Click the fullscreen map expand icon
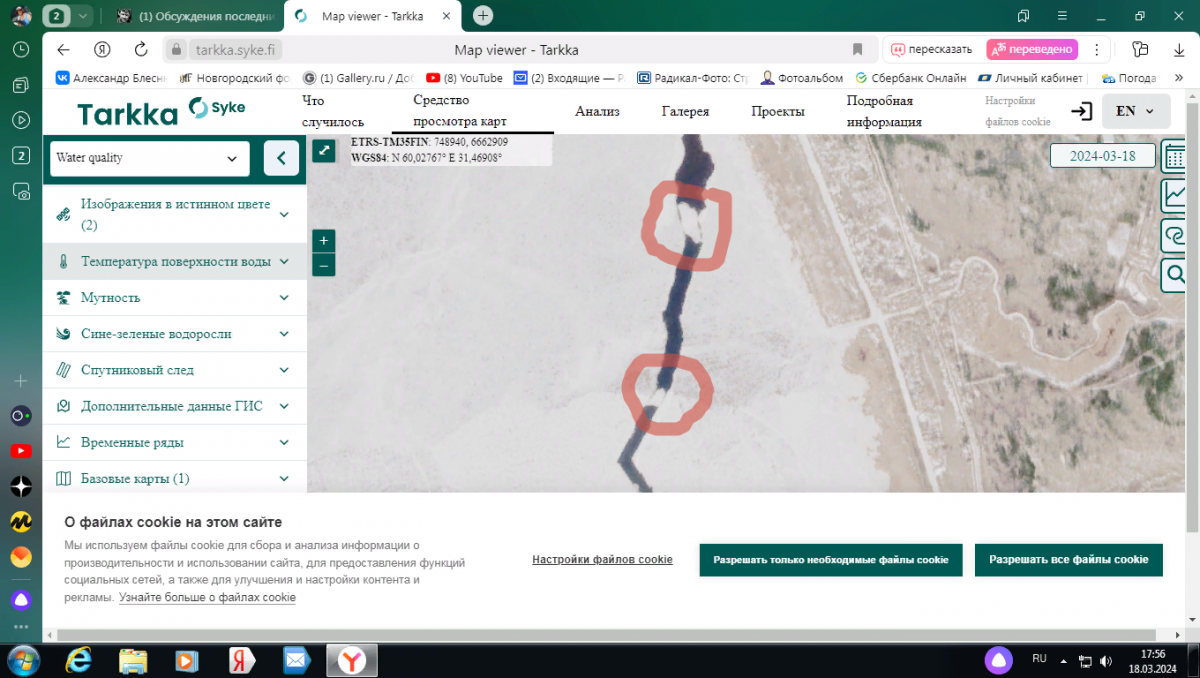1200x678 pixels. [323, 150]
